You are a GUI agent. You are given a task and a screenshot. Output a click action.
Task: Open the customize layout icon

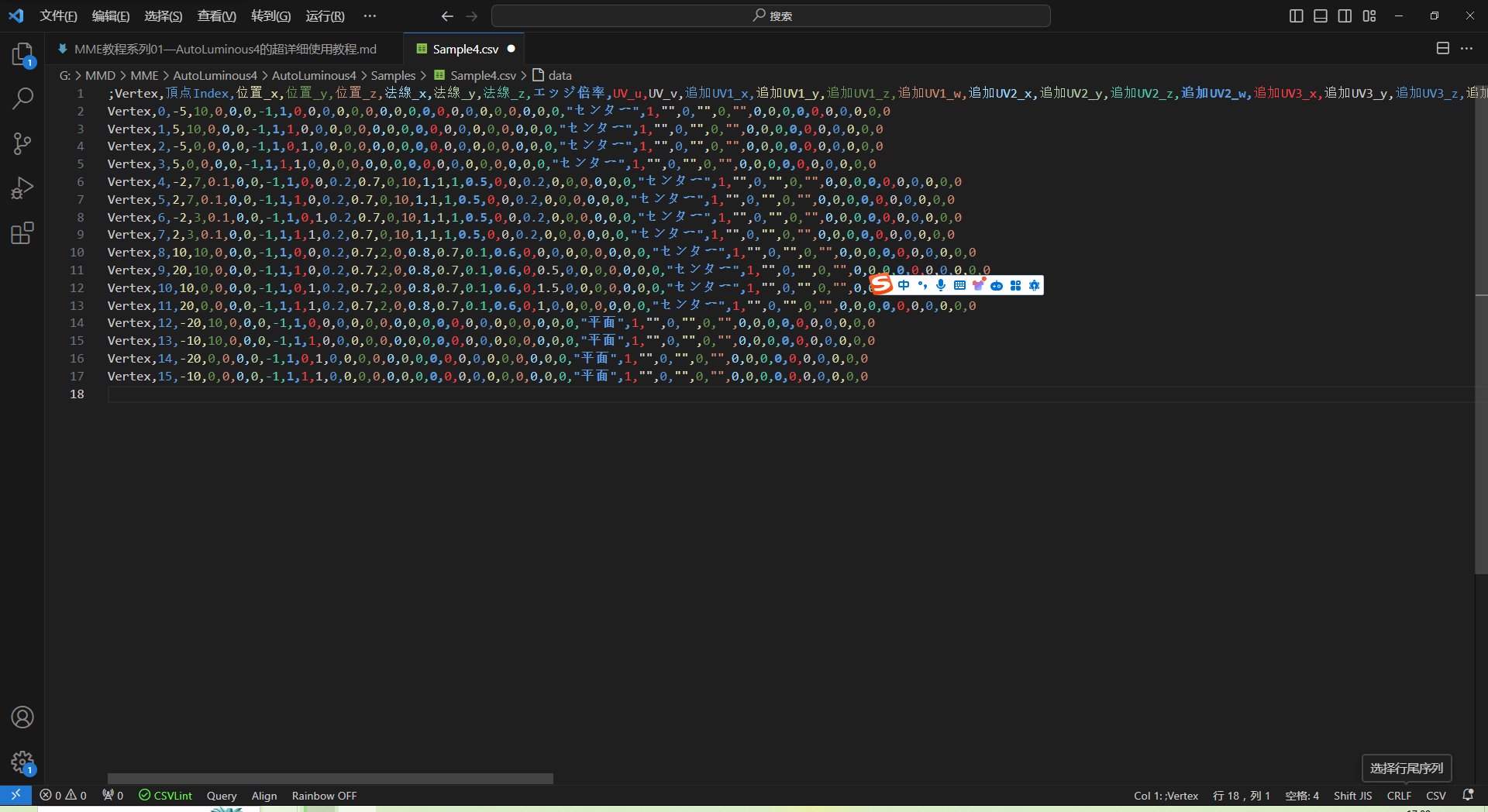[x=1369, y=15]
